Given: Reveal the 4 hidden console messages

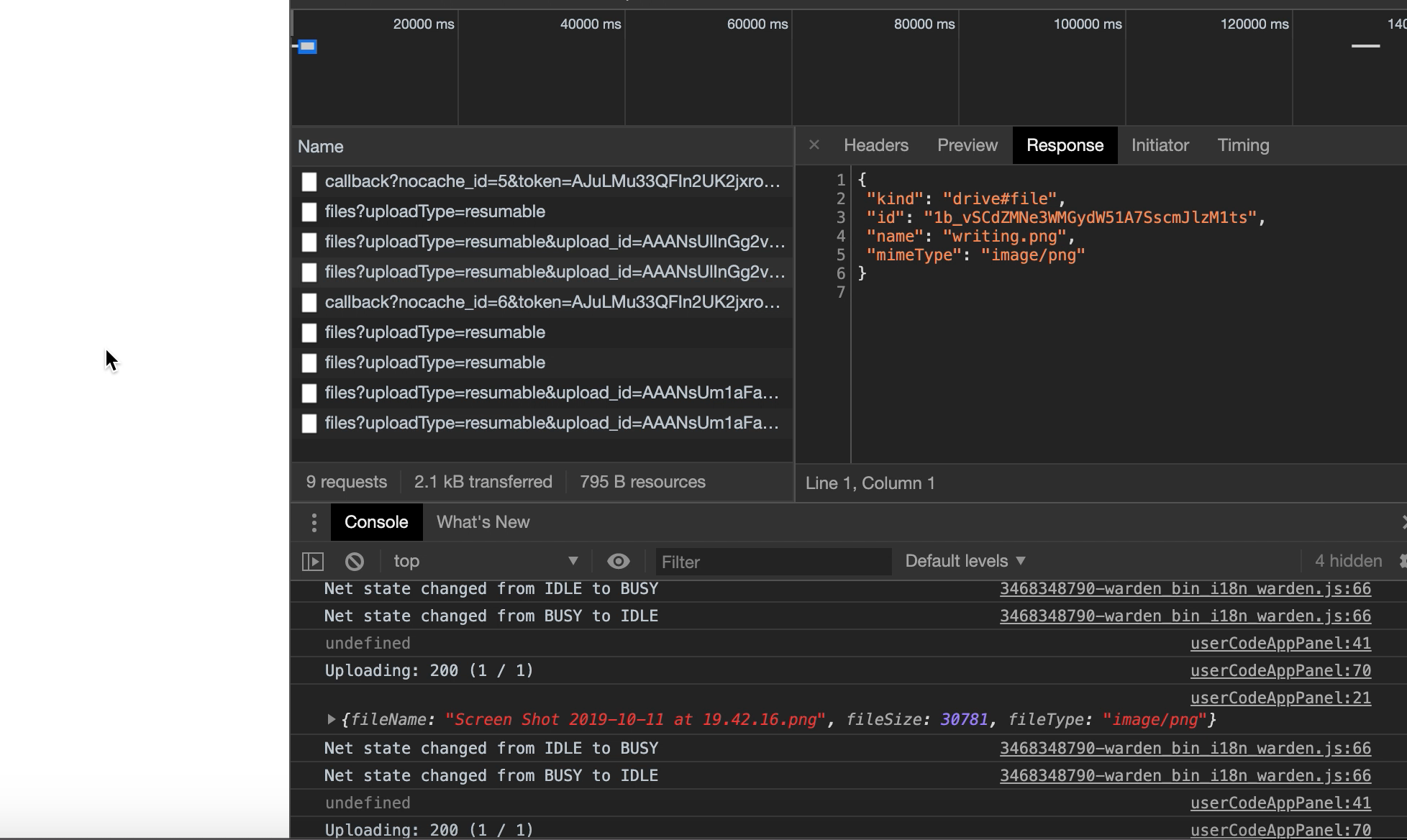Looking at the screenshot, I should pos(1347,561).
